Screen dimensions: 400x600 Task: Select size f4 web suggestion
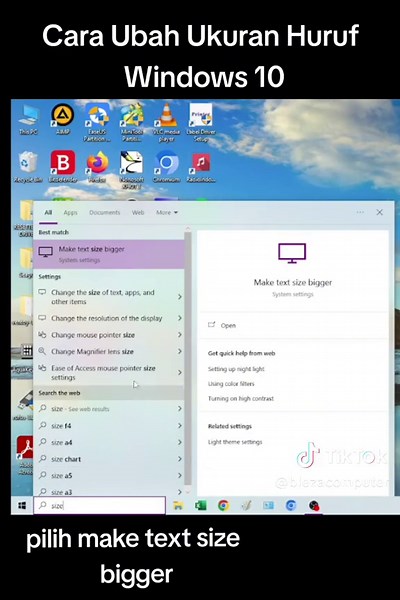coord(103,426)
